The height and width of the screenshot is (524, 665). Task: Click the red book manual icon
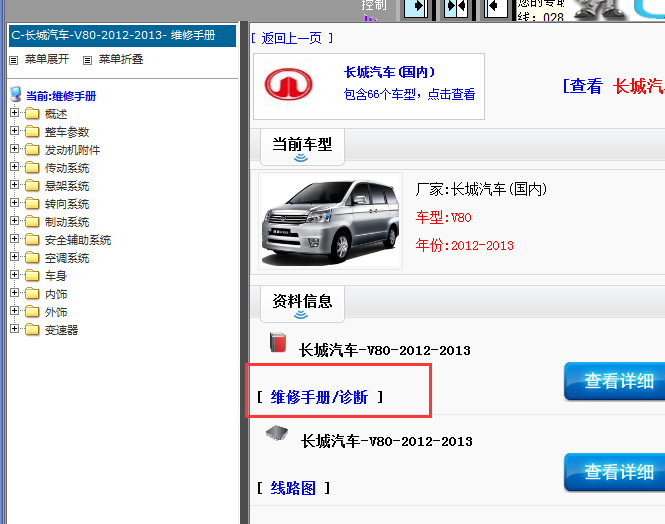(278, 343)
